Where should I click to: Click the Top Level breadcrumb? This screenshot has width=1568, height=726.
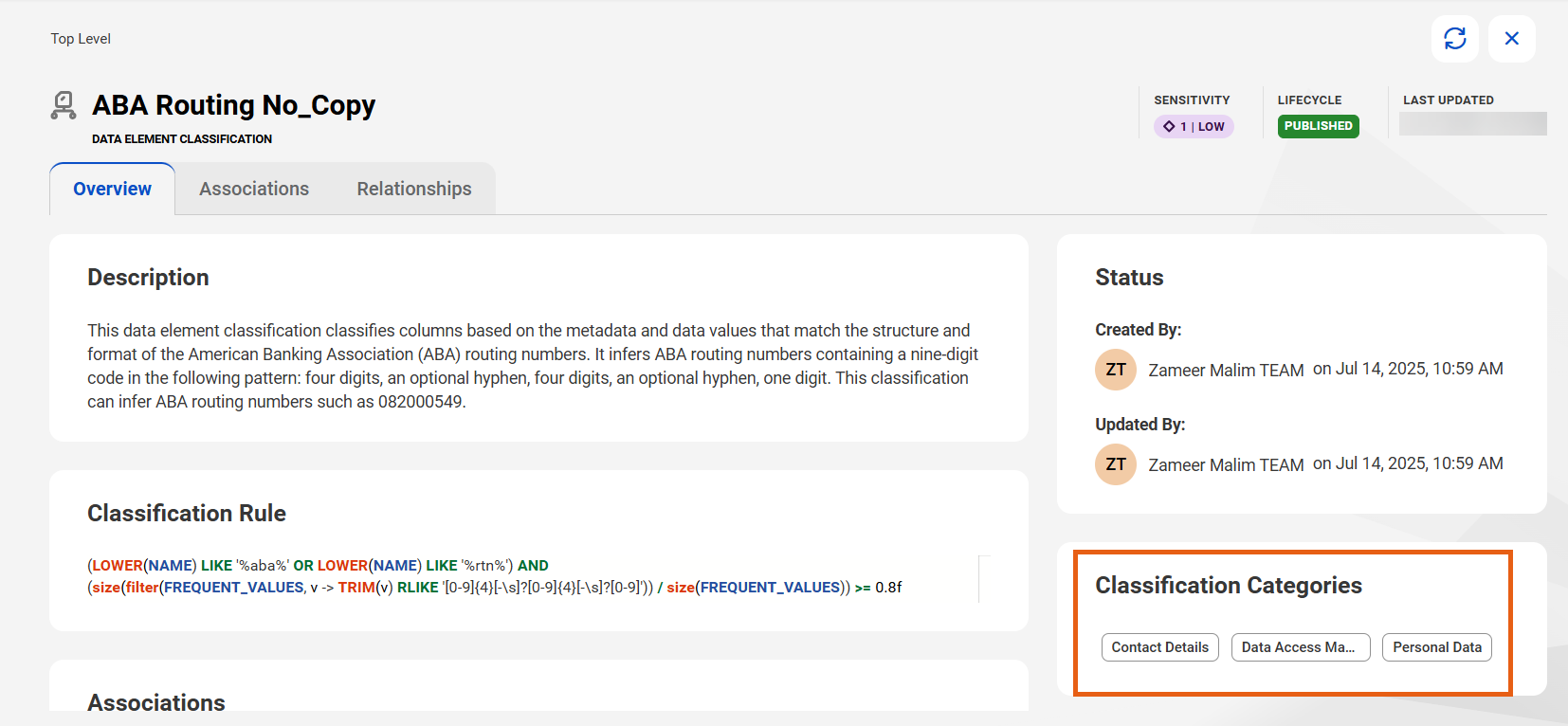(81, 39)
